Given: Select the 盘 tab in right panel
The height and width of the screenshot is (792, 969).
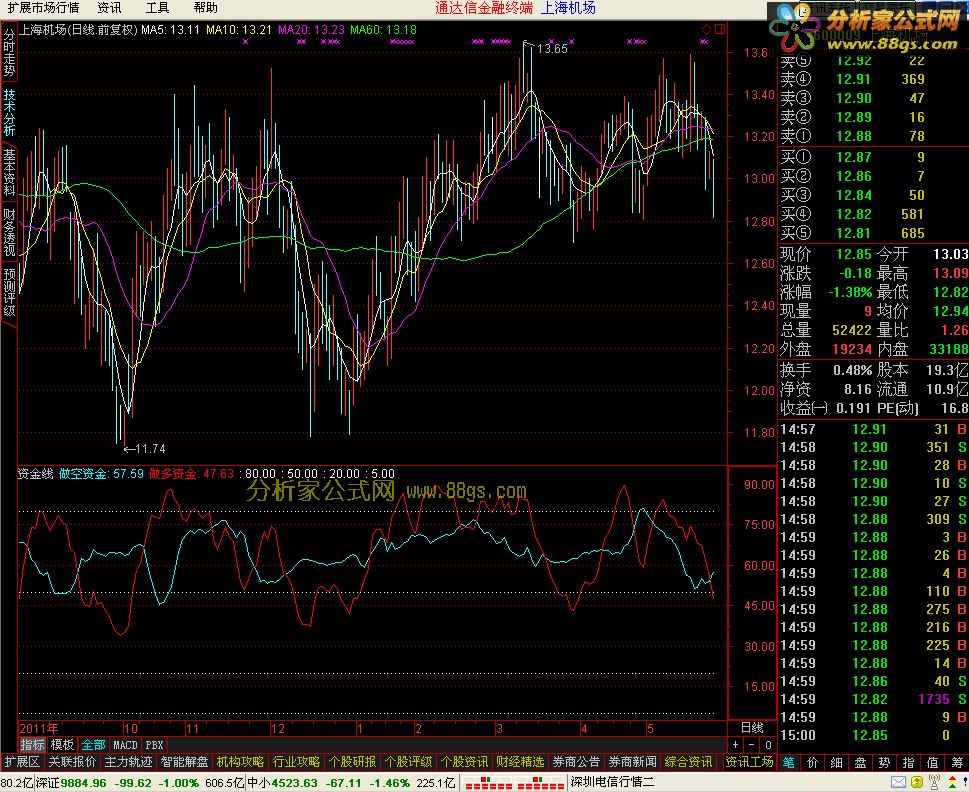Looking at the screenshot, I should [860, 763].
